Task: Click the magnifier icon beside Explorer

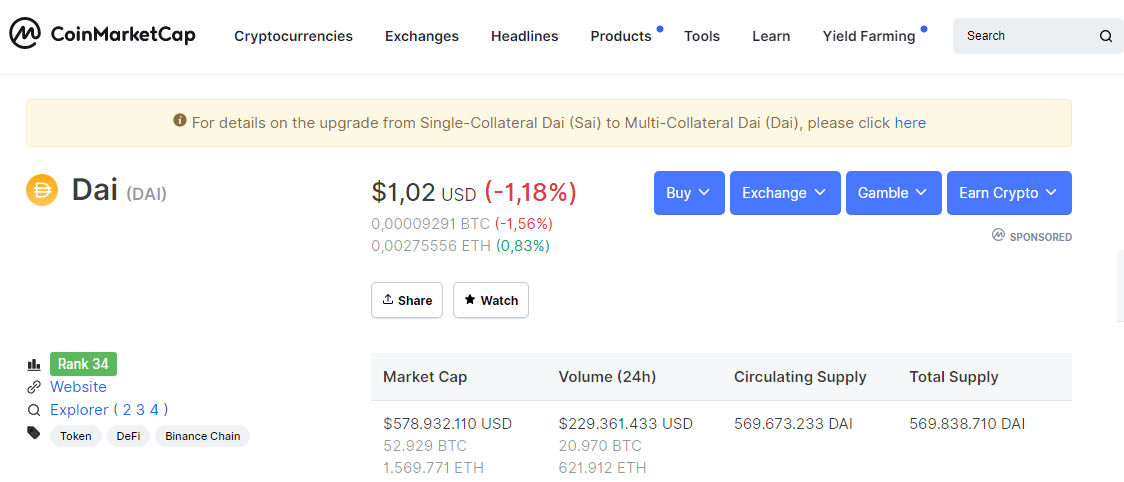Action: (34, 410)
